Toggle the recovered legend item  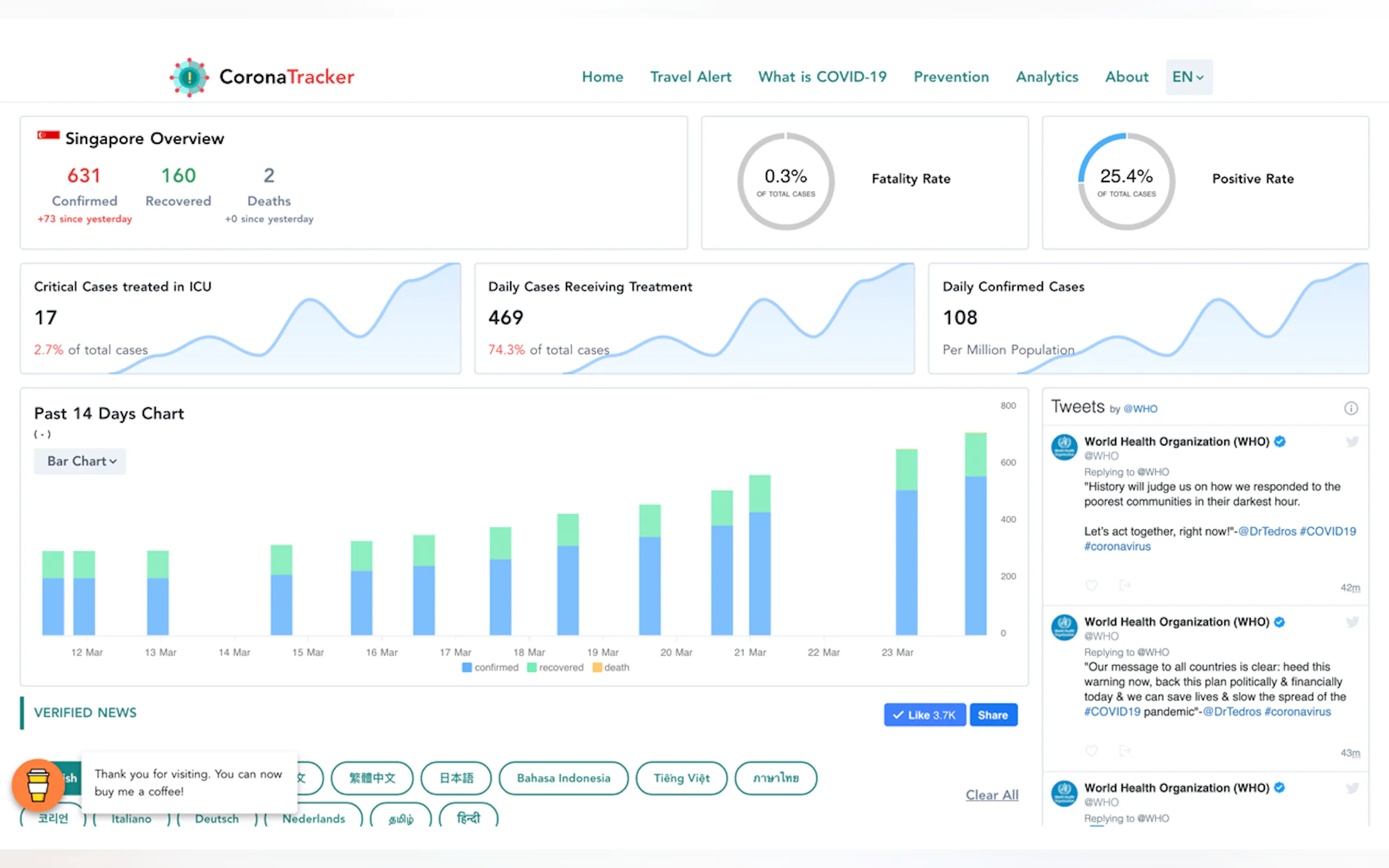coord(555,667)
